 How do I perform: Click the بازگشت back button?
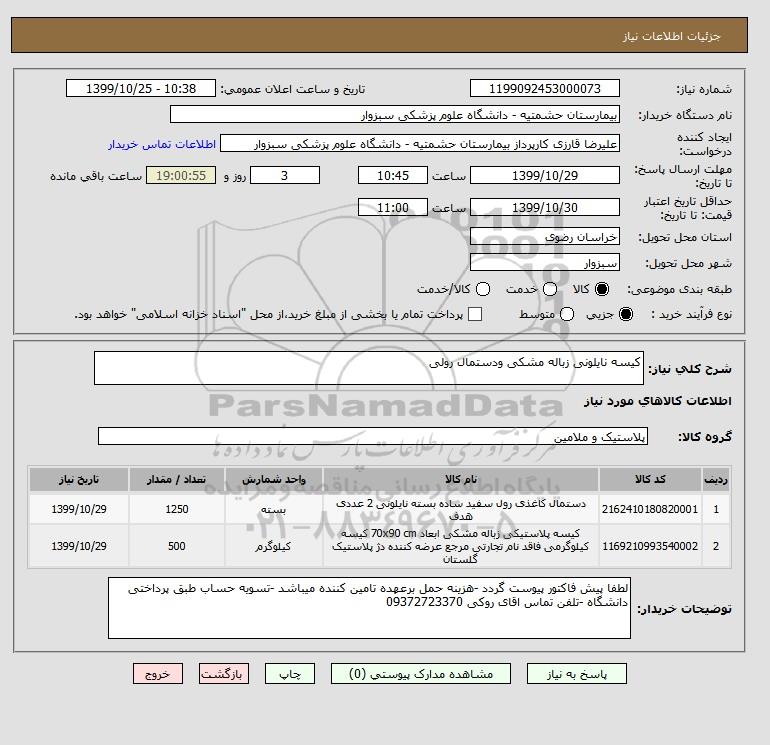pos(224,674)
